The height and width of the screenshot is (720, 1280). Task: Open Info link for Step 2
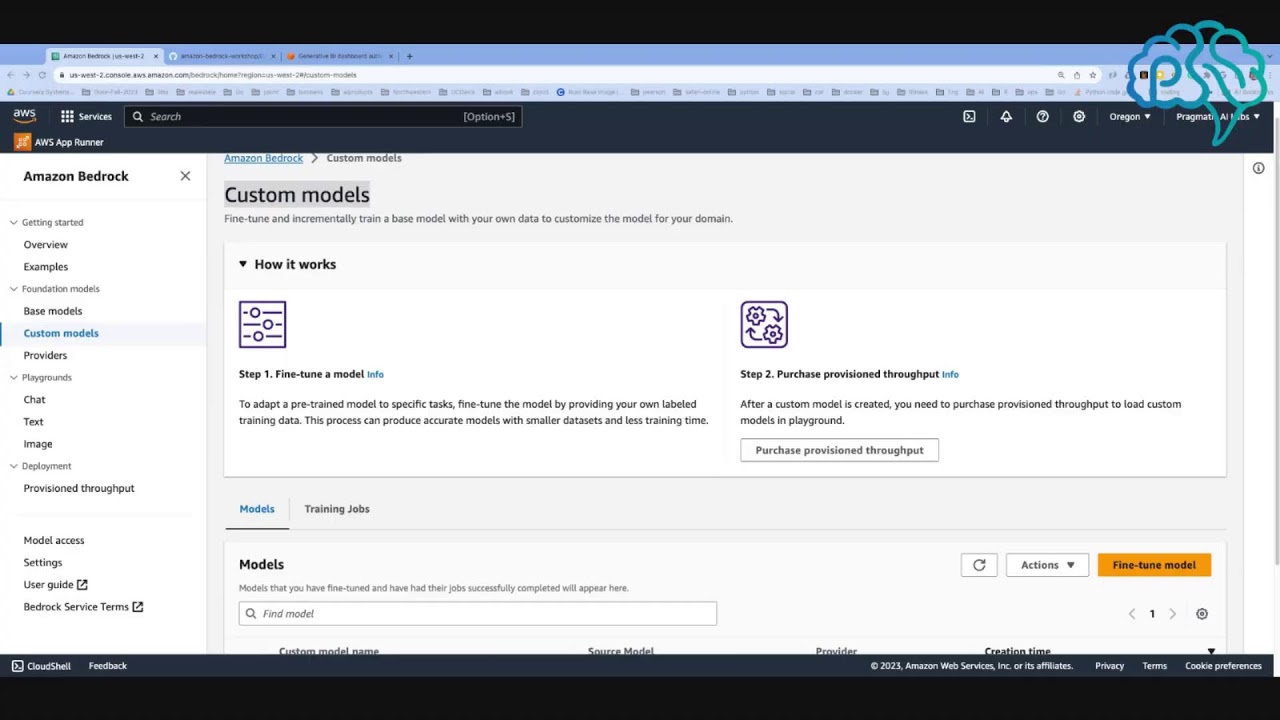click(x=950, y=374)
